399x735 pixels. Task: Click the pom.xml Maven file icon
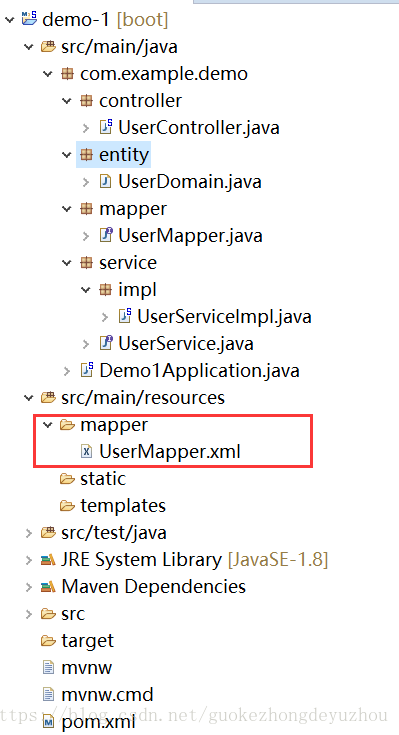[x=48, y=722]
